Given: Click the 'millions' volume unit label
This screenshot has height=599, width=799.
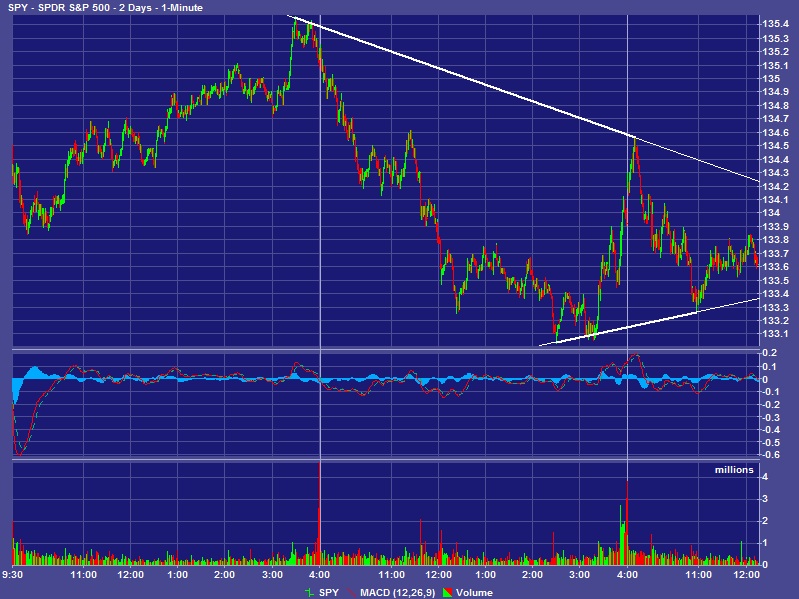Looking at the screenshot, I should click(x=734, y=470).
